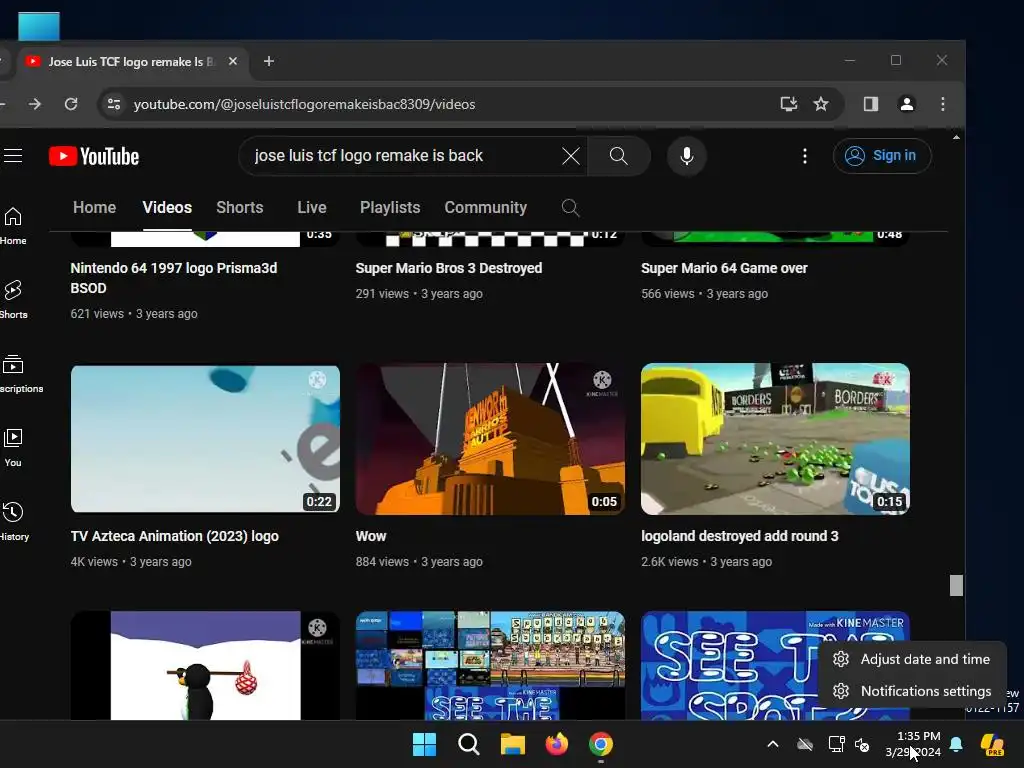Screen dimensions: 1024x768
Task: Open YouTube settings three-dot menu
Action: coord(805,156)
